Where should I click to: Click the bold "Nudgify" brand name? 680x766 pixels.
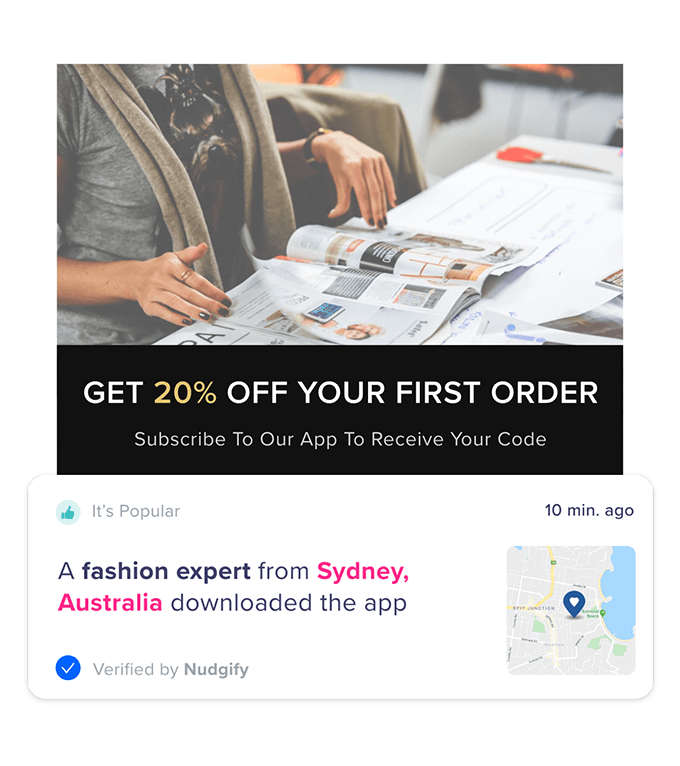point(216,669)
